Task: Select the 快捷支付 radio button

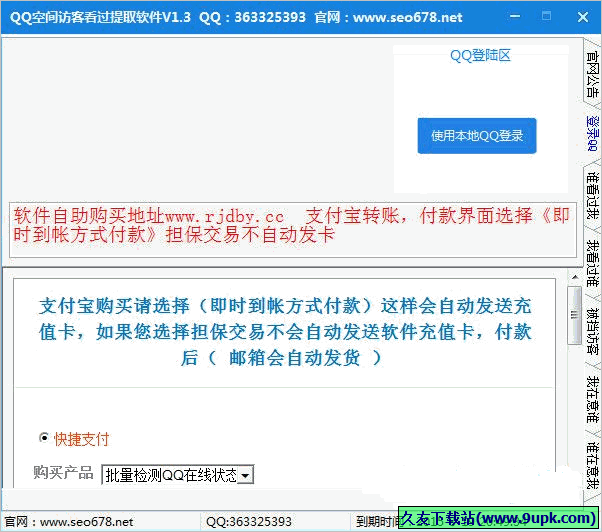Action: [44, 438]
